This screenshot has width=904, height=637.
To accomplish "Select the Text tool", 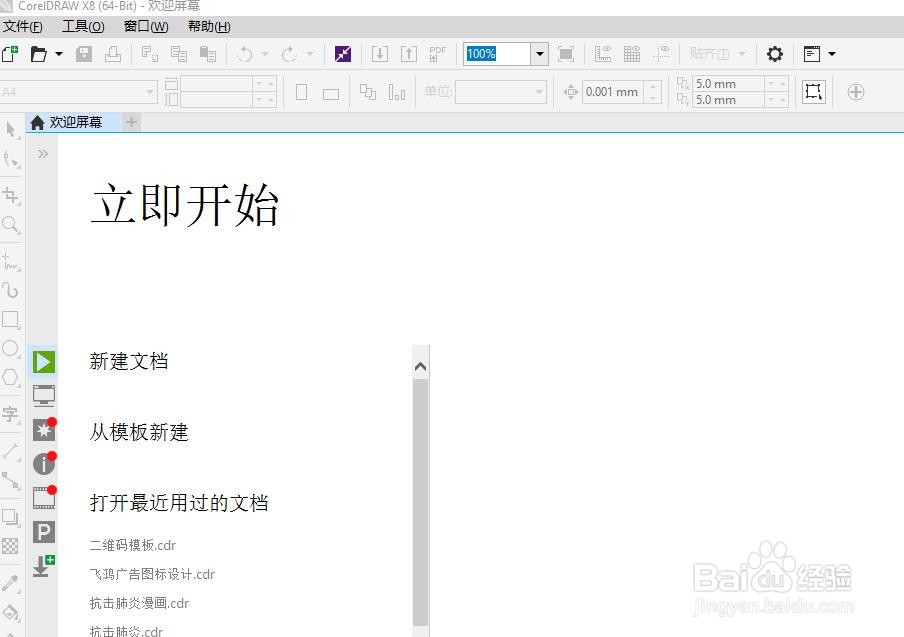I will click(x=12, y=415).
